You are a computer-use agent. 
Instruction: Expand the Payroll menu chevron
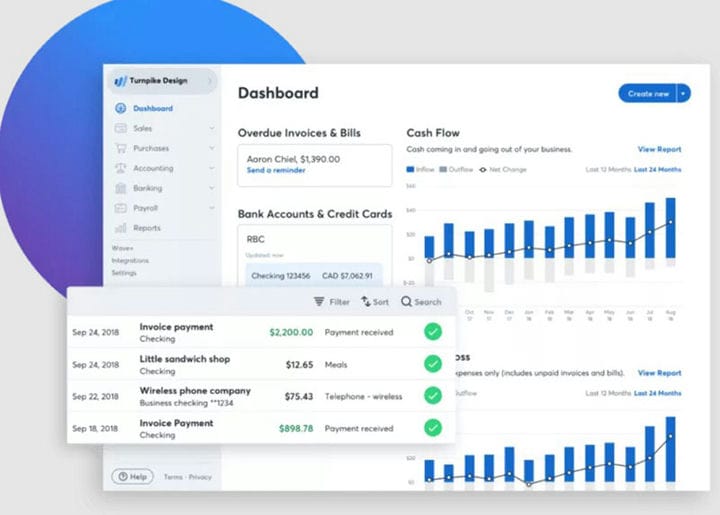(x=212, y=208)
